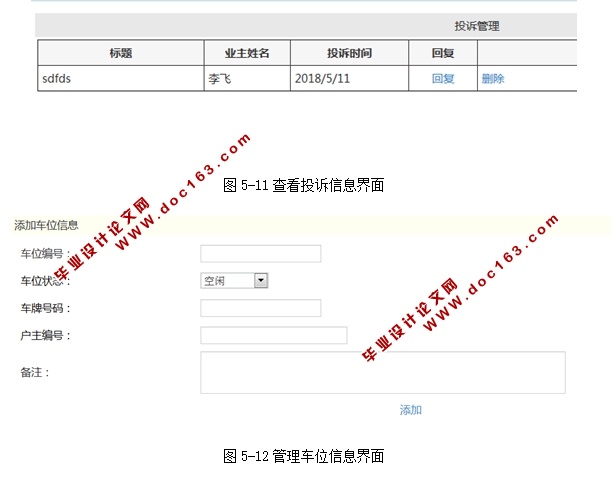This screenshot has height=501, width=616.
Task: Focus the 户主编号 input field
Action: pyautogui.click(x=274, y=335)
